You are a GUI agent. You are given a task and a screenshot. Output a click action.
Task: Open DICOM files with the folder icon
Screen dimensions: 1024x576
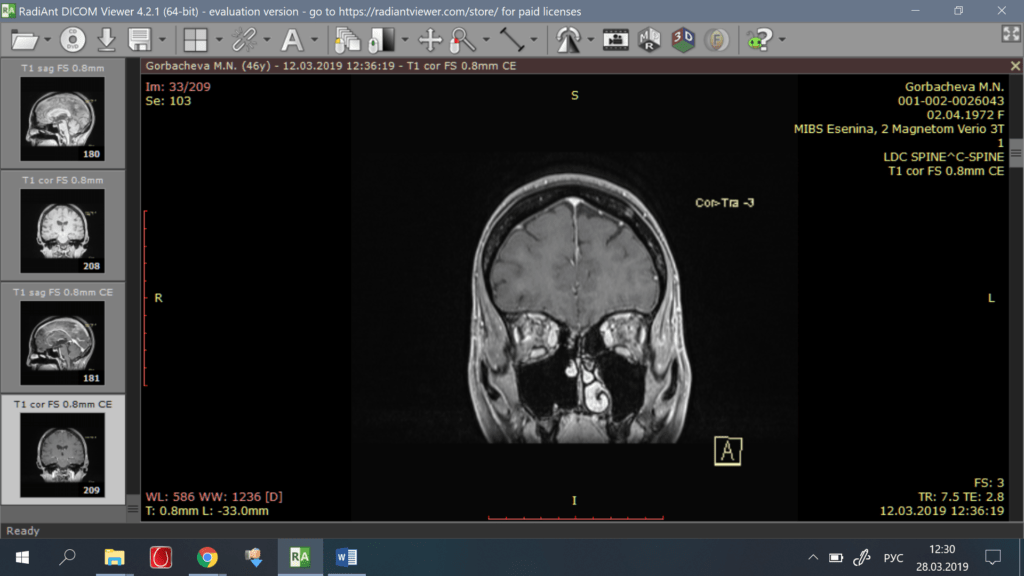pyautogui.click(x=25, y=40)
